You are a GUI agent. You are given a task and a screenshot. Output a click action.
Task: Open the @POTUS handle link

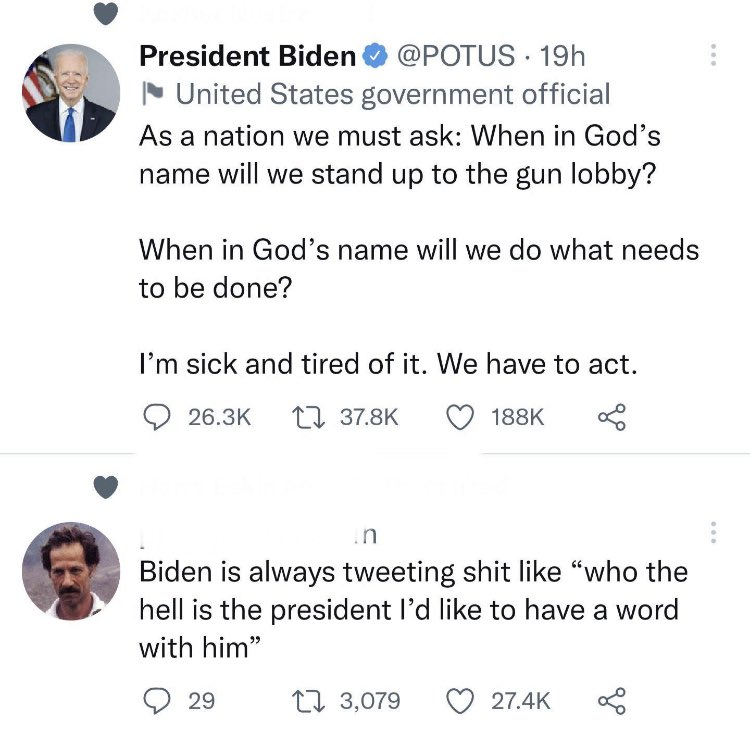[458, 57]
